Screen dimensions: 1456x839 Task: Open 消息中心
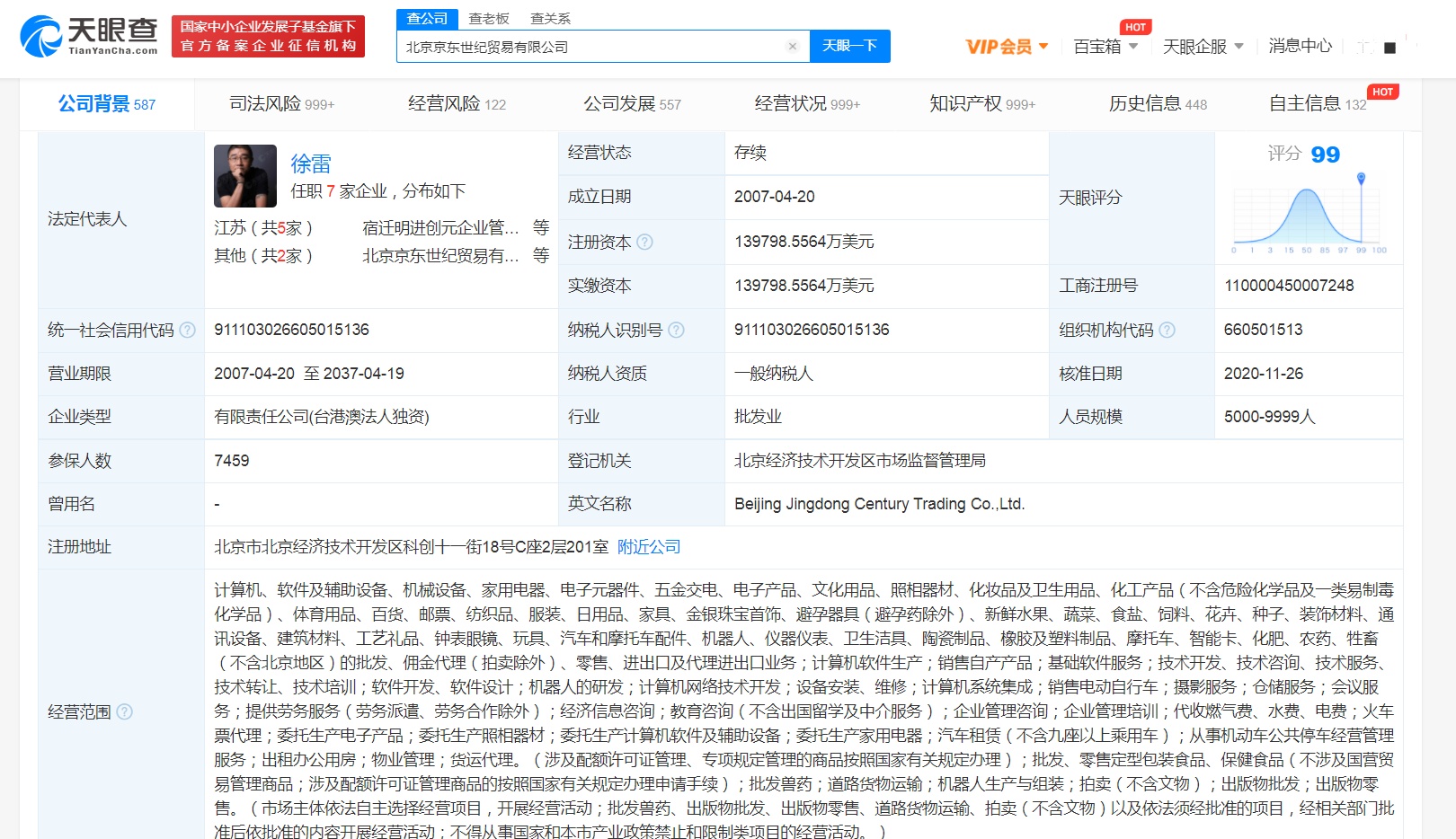tap(1300, 46)
